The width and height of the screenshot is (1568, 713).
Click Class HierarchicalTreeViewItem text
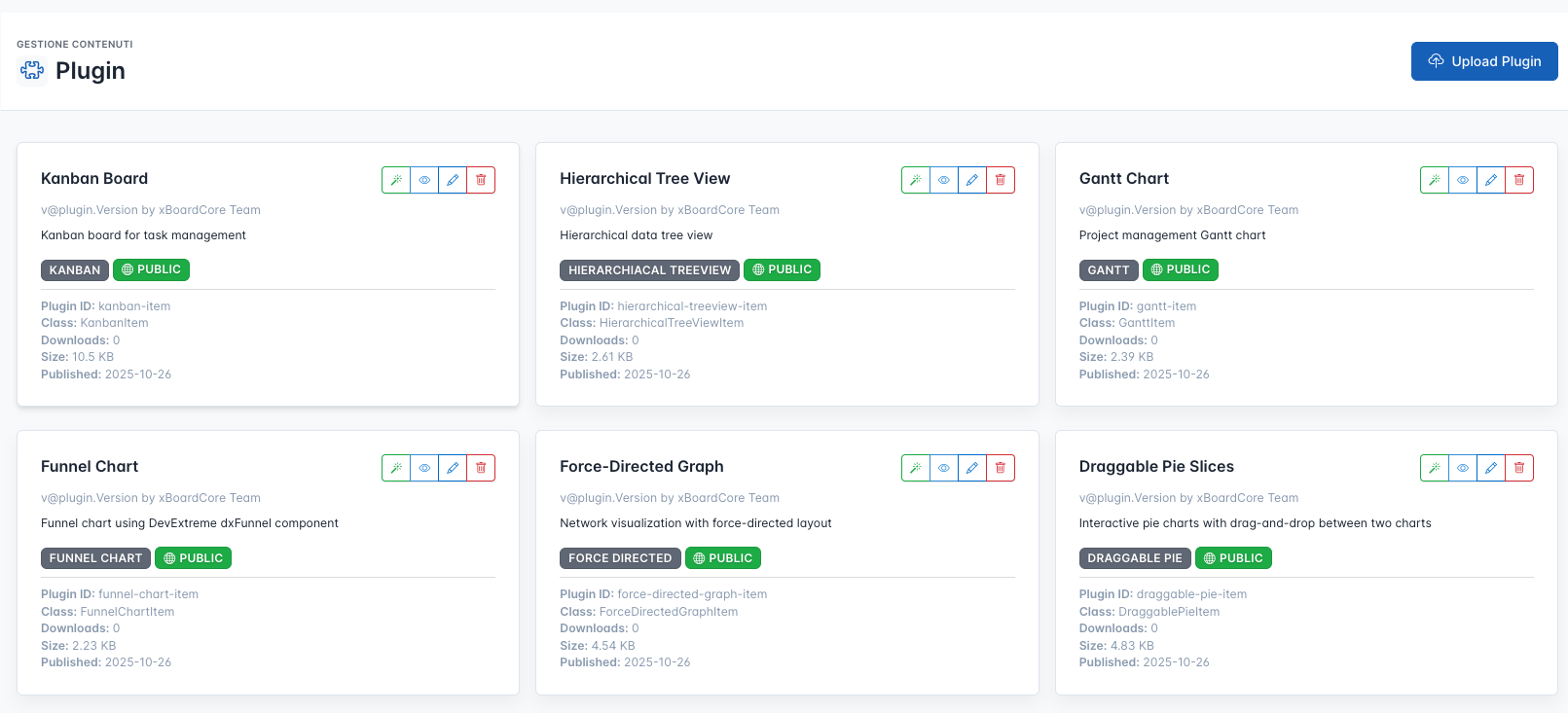point(651,323)
